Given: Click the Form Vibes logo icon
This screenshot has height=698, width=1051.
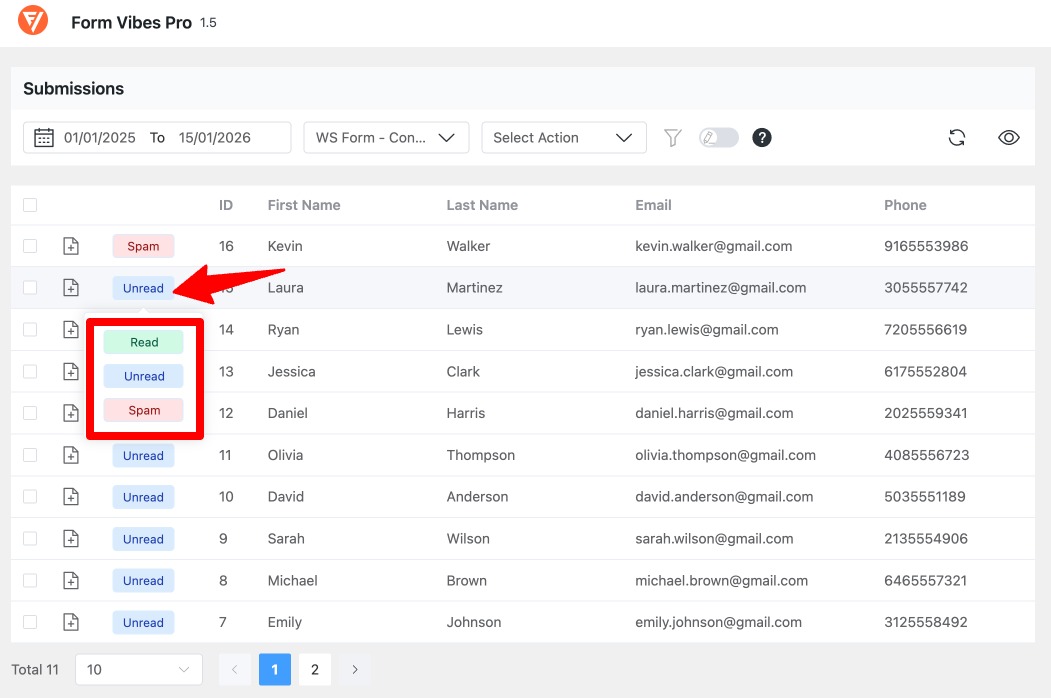Looking at the screenshot, I should [x=33, y=20].
